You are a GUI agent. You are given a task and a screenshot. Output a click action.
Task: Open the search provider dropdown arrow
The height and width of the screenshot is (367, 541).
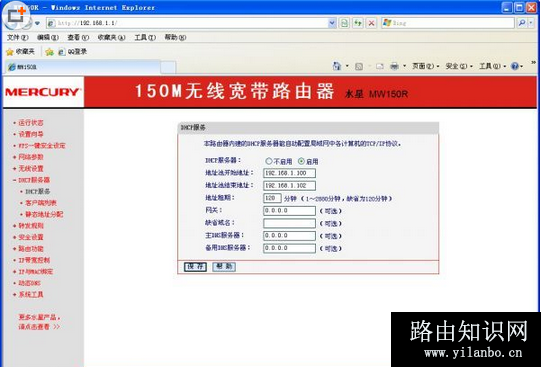(x=531, y=23)
